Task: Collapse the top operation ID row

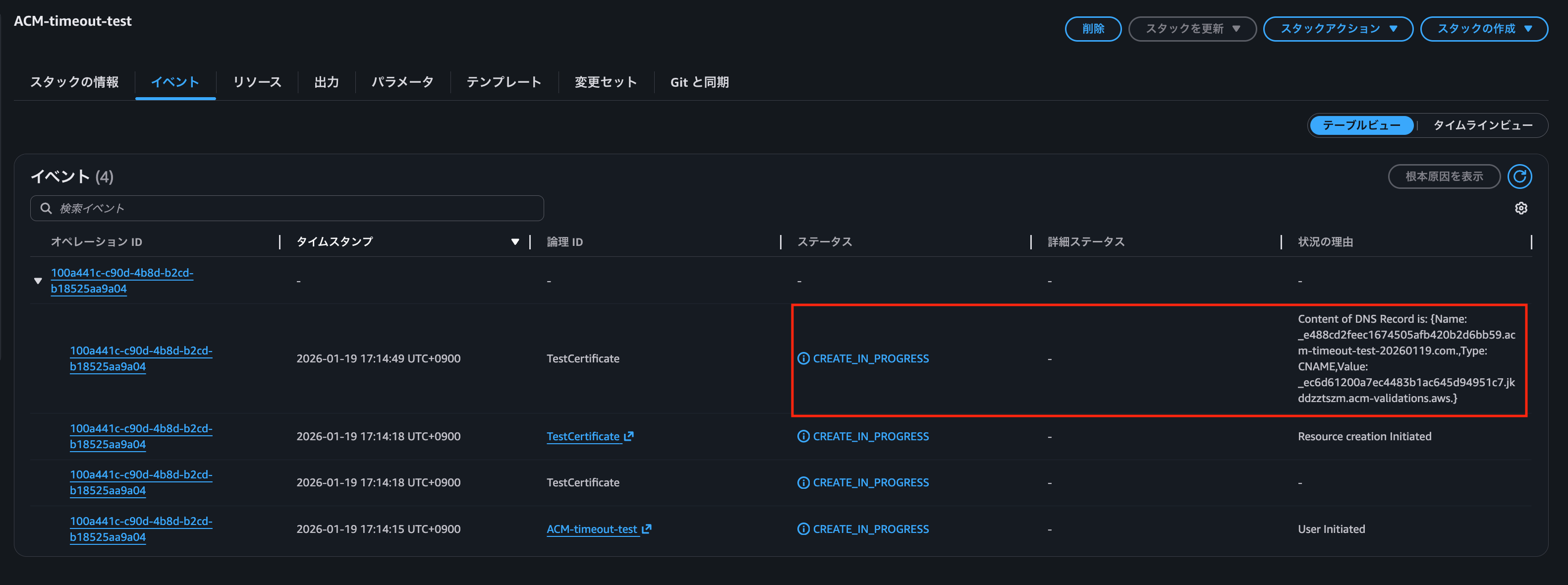Action: (38, 281)
